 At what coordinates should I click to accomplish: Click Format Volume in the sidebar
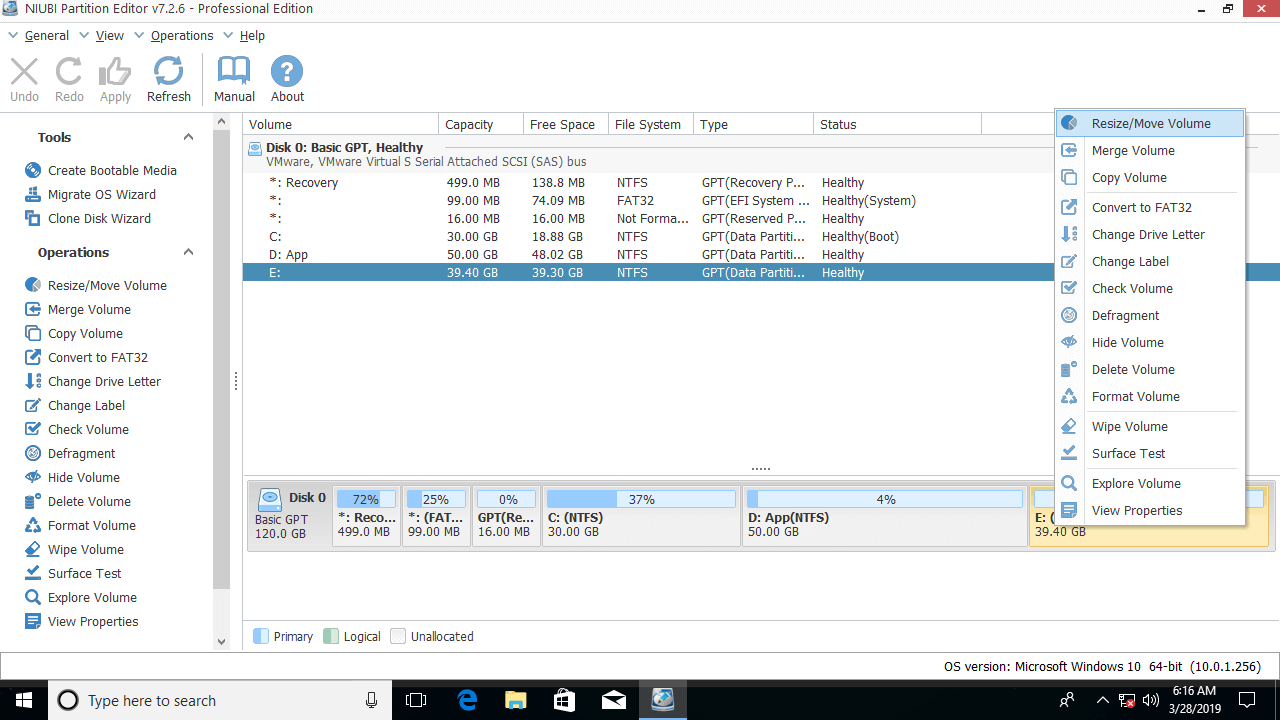91,525
